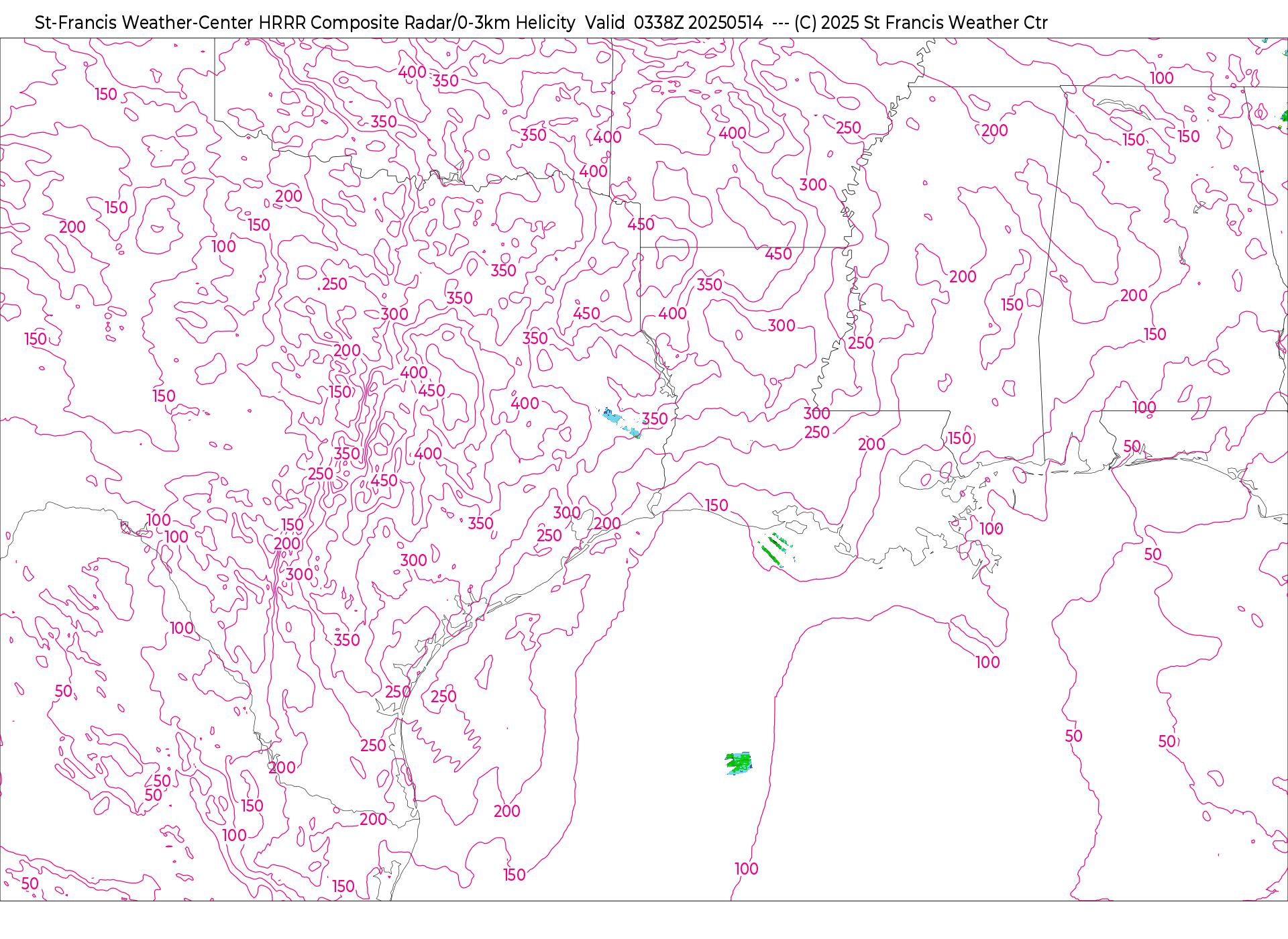Click "(C) 2025 St Francis Weather Ctr" copyright
Screen dimensions: 1288x939
click(x=920, y=23)
